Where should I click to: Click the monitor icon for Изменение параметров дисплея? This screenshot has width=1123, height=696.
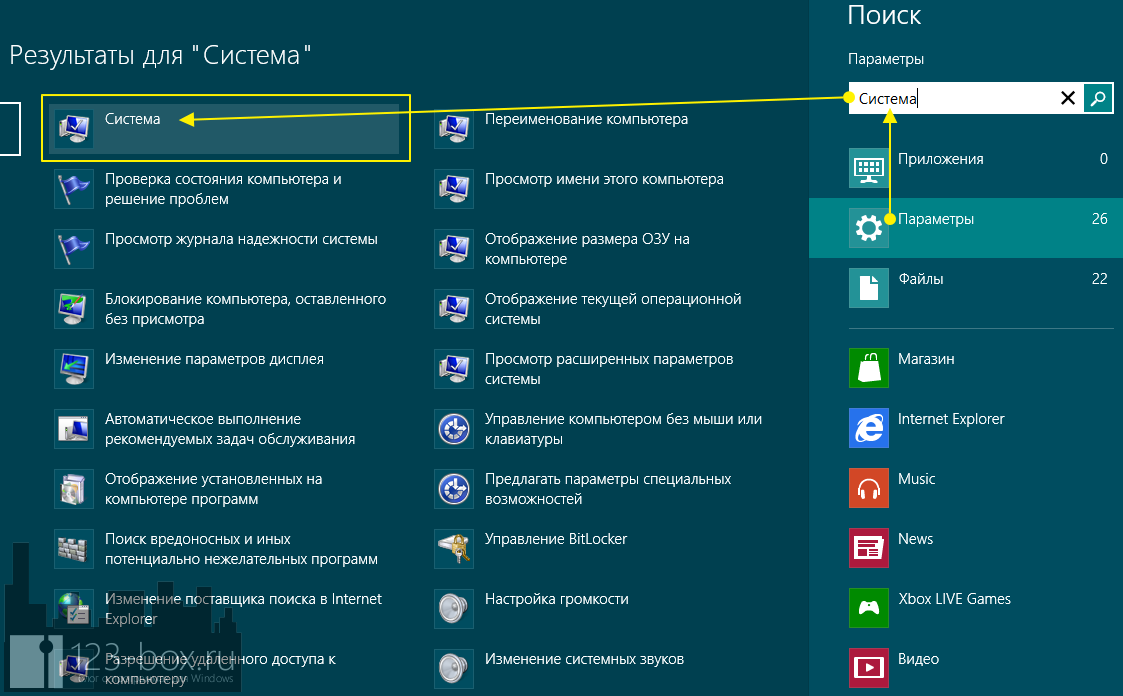point(74,369)
